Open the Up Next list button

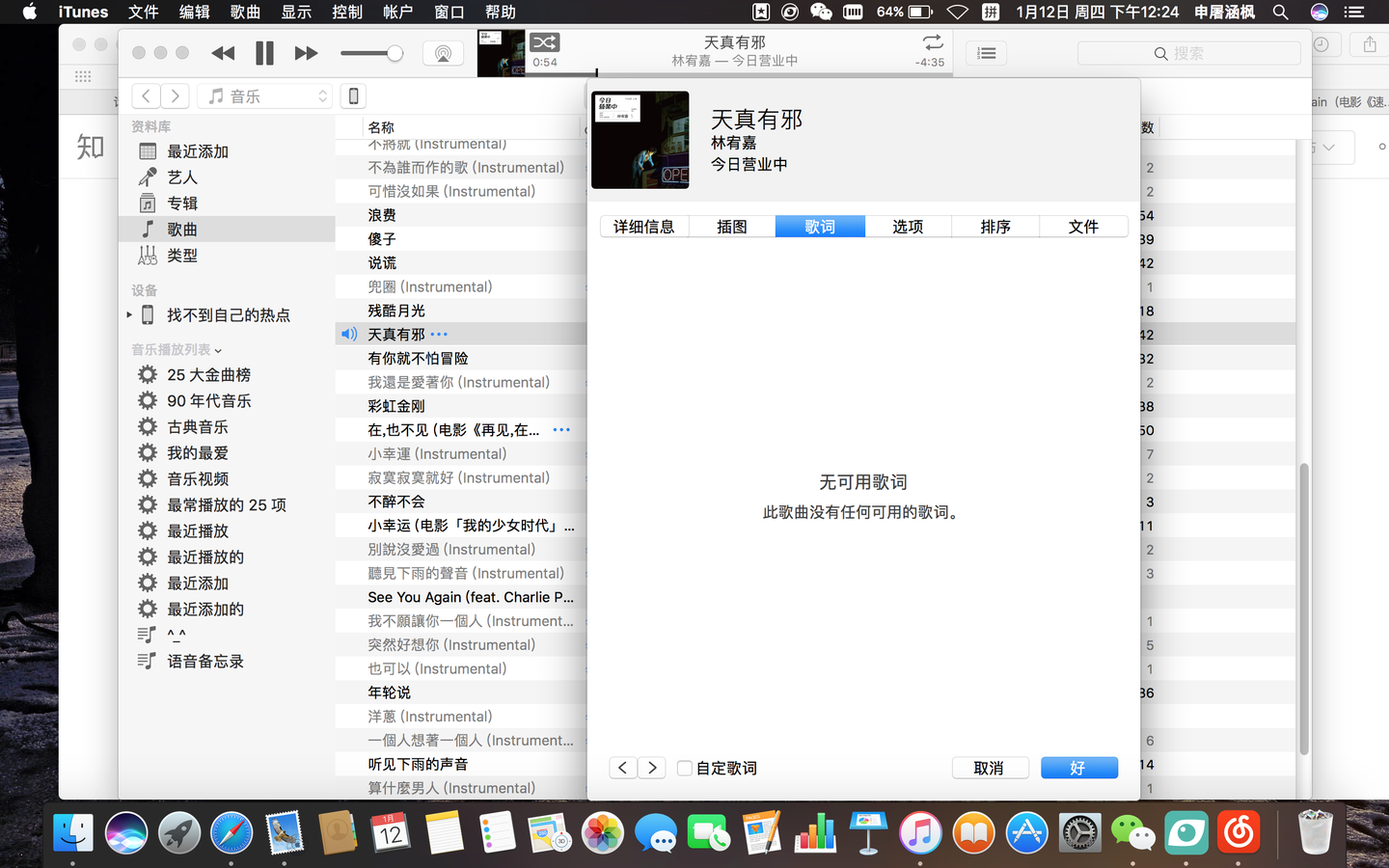click(x=987, y=53)
